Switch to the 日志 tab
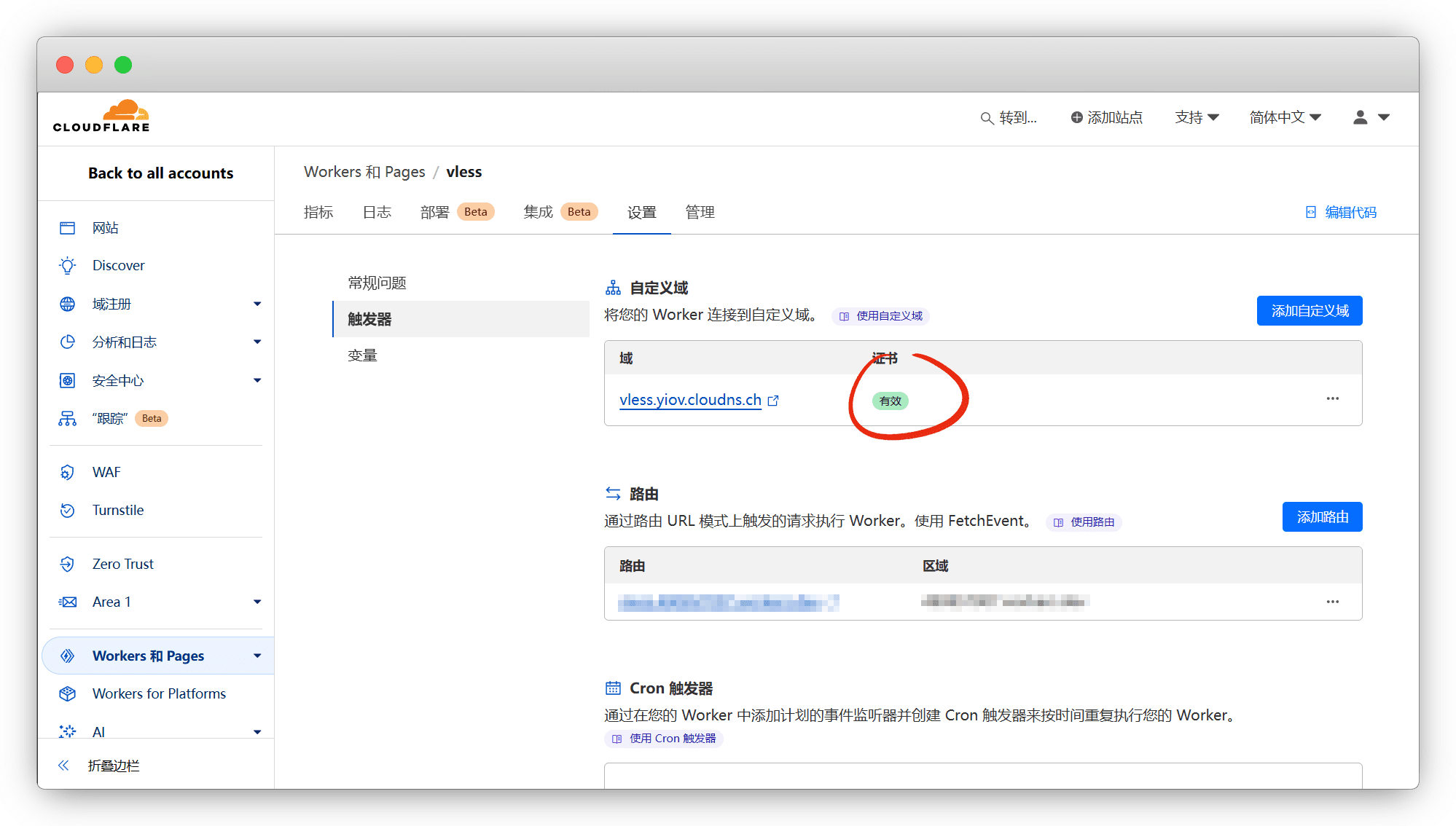1456x826 pixels. 377,213
